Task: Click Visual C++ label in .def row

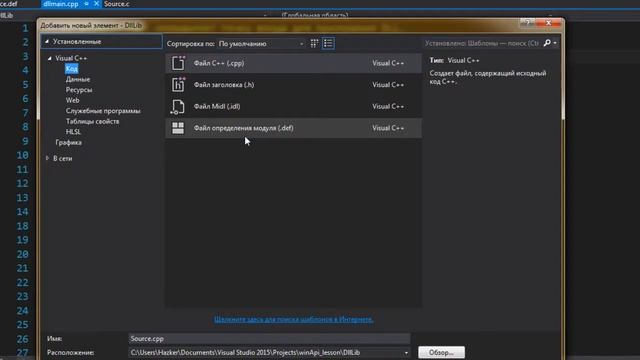Action: click(388, 128)
